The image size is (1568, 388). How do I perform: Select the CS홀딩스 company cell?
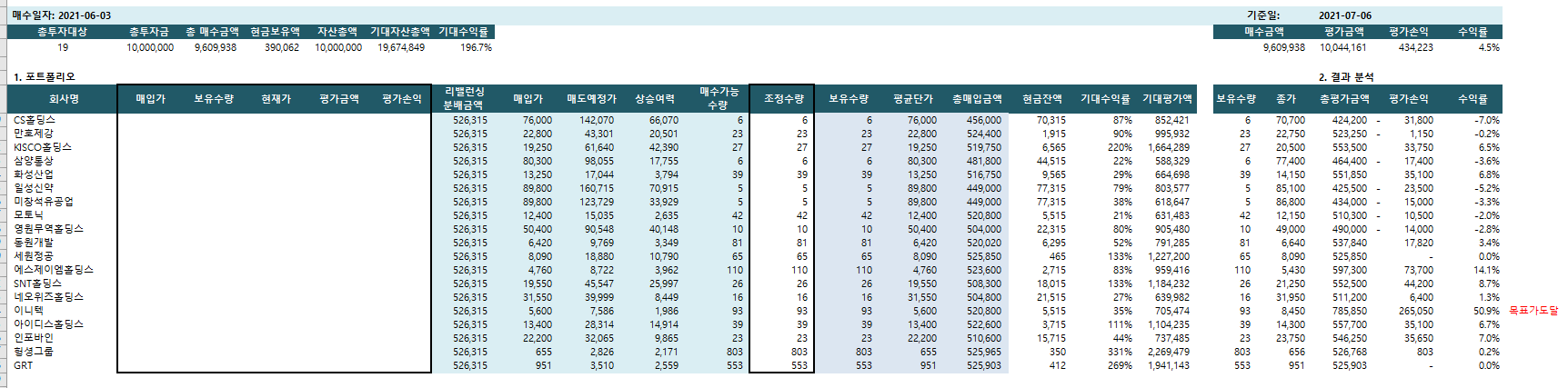pos(35,120)
